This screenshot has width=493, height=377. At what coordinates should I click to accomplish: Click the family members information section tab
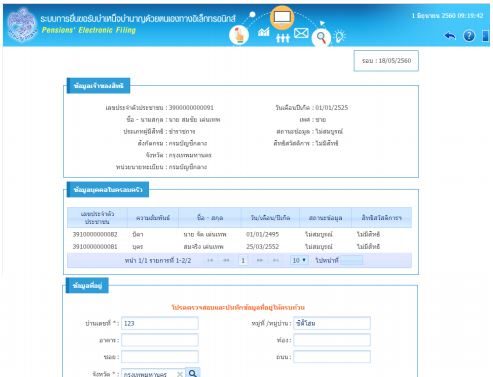[x=108, y=190]
